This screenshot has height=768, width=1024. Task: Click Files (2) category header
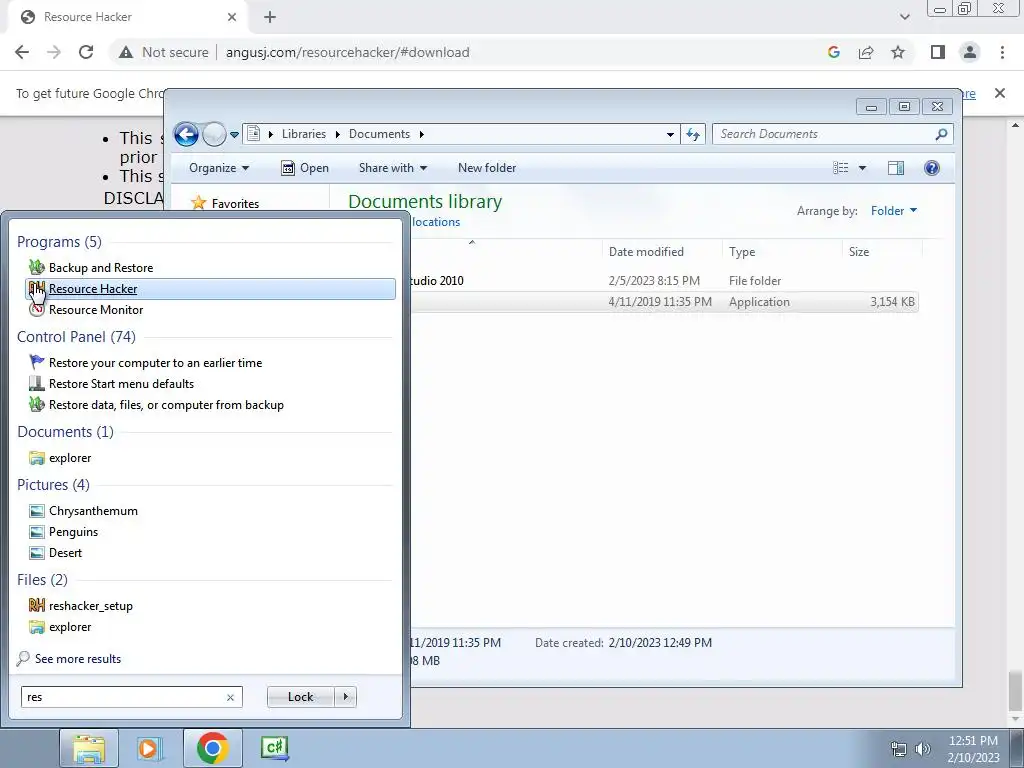pos(42,579)
